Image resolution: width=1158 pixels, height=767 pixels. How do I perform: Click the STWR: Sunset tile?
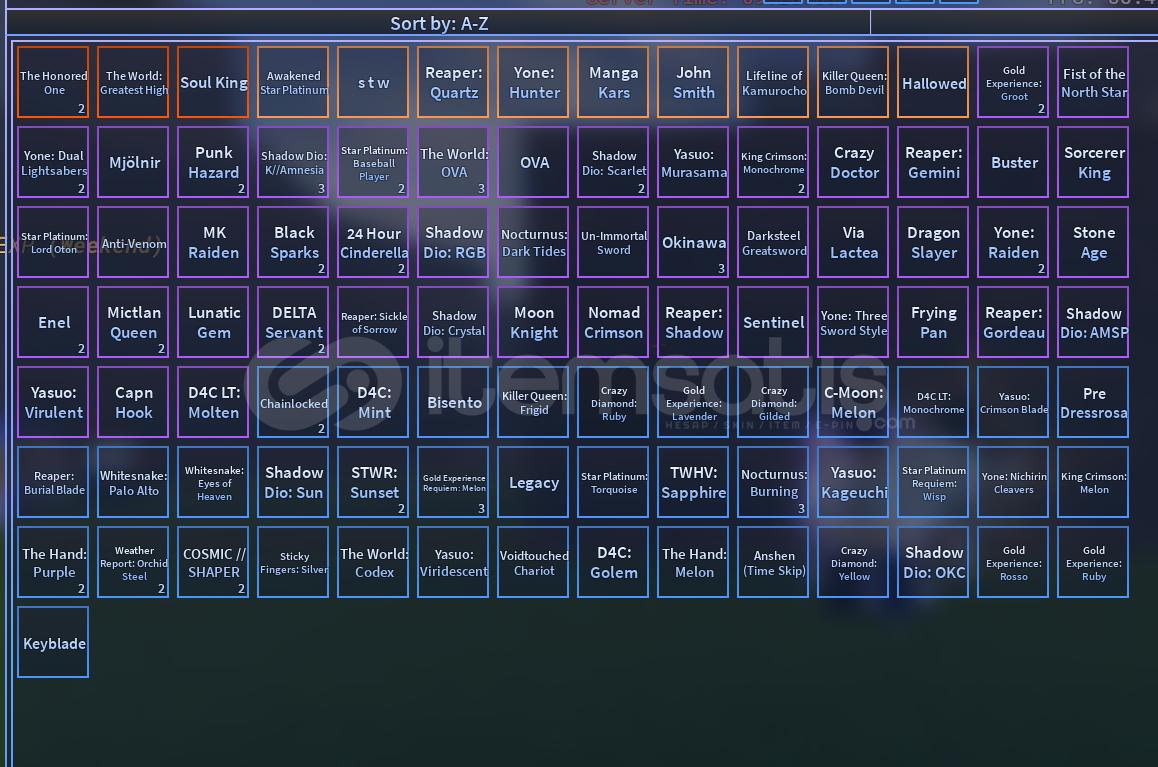(x=373, y=482)
